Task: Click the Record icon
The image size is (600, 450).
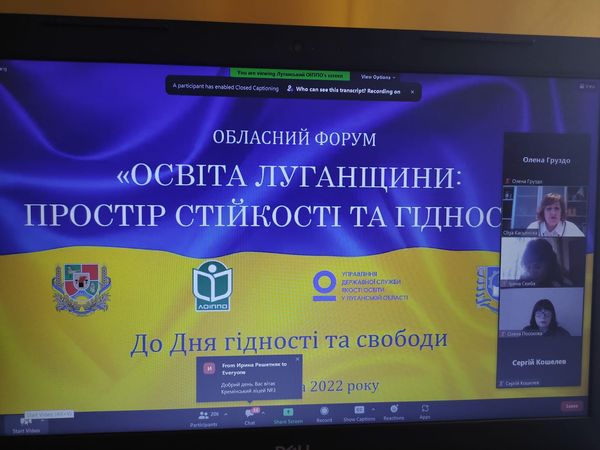Action: (x=324, y=411)
